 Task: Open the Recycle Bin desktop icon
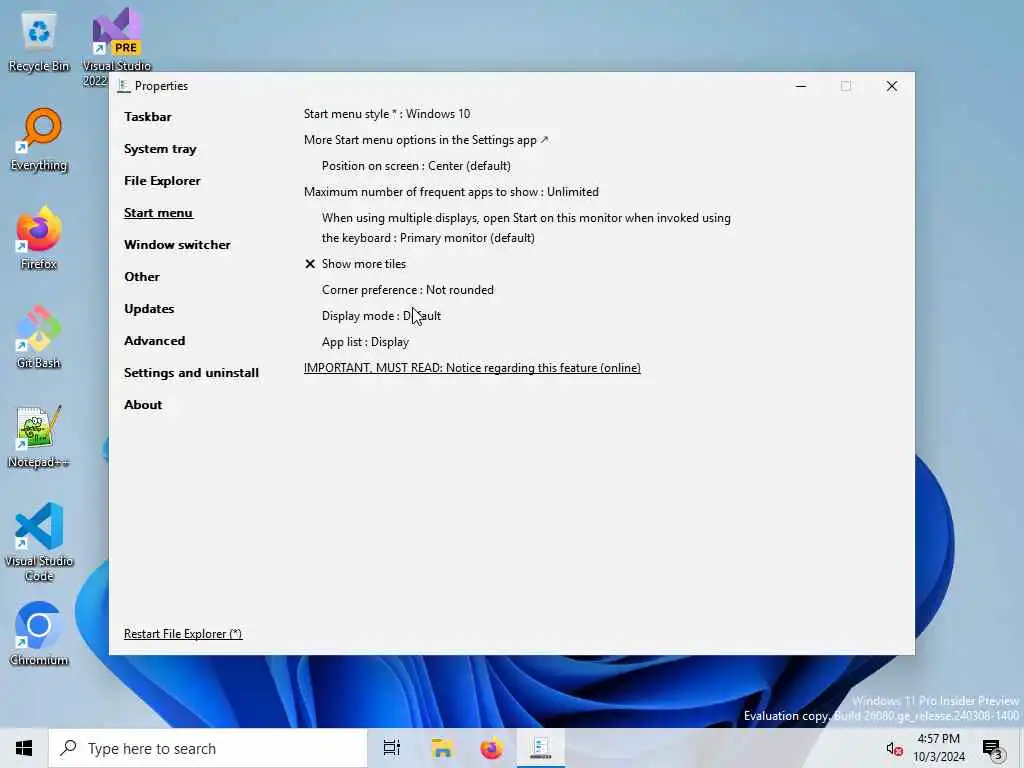[39, 42]
